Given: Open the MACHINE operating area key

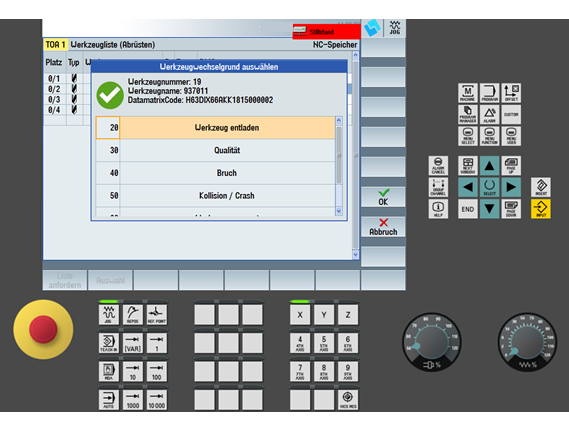Looking at the screenshot, I should tap(467, 93).
